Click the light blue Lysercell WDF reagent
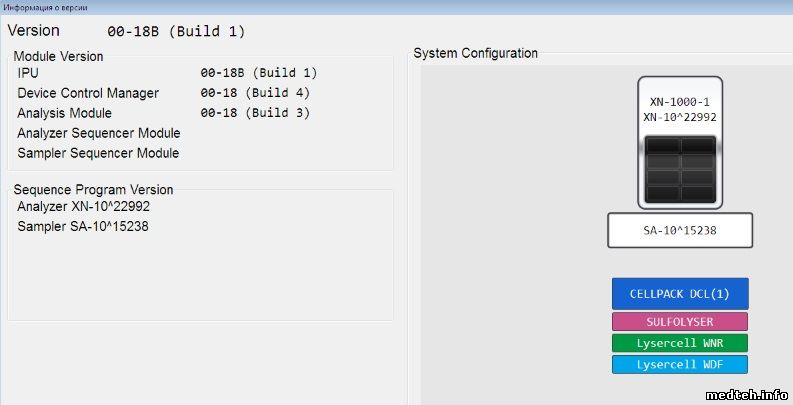Image resolution: width=793 pixels, height=405 pixels. click(x=680, y=364)
